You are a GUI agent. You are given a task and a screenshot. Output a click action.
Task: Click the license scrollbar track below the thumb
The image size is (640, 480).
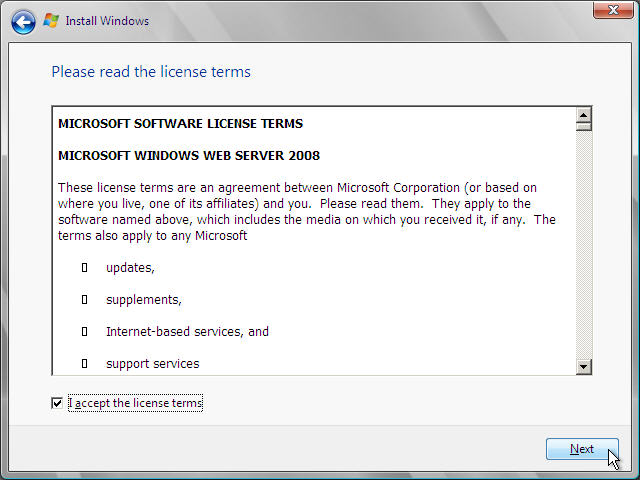(584, 245)
